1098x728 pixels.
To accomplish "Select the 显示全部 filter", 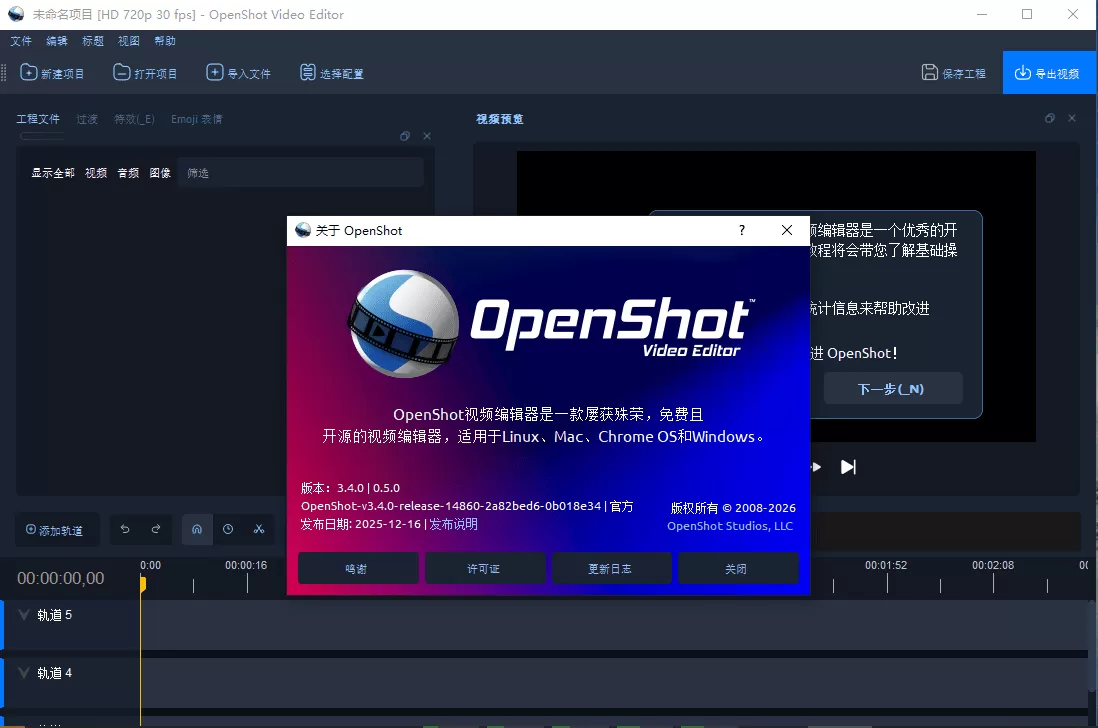I will point(53,173).
